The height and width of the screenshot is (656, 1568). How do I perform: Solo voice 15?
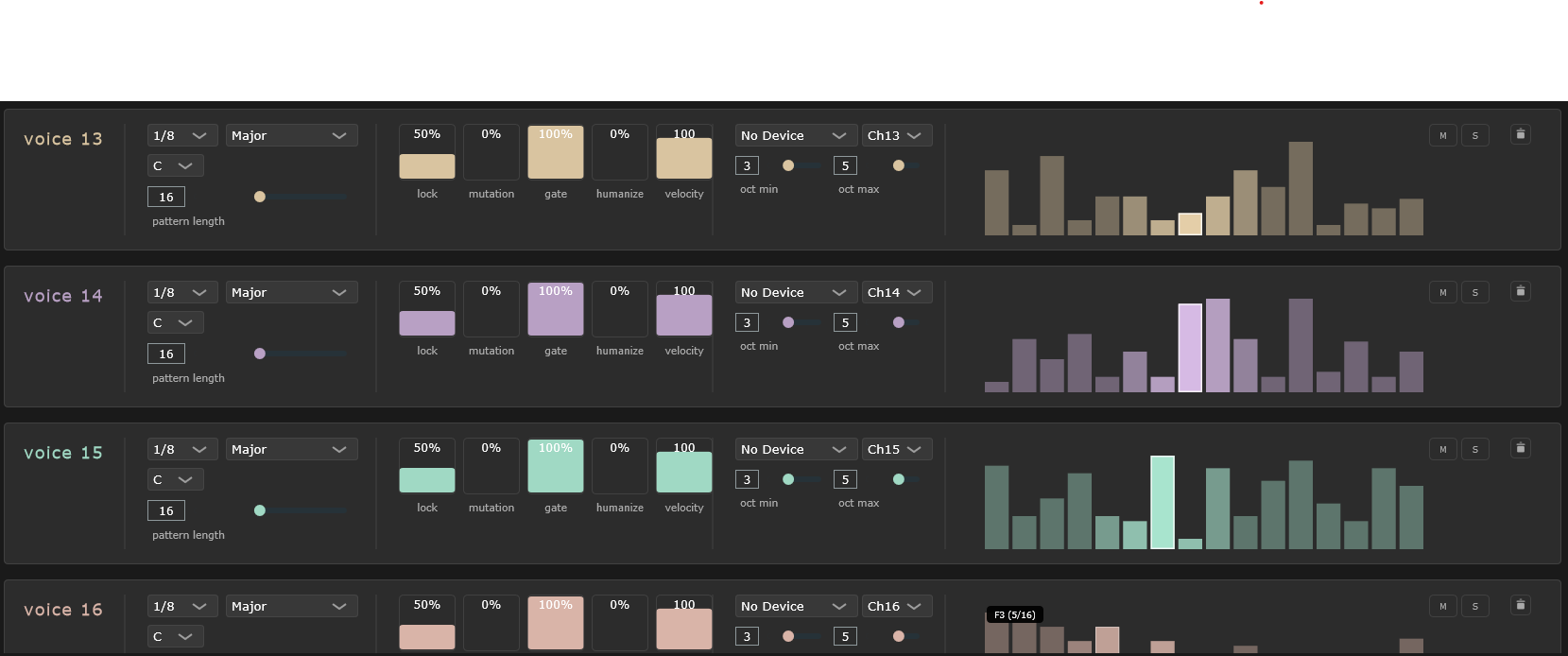1474,449
